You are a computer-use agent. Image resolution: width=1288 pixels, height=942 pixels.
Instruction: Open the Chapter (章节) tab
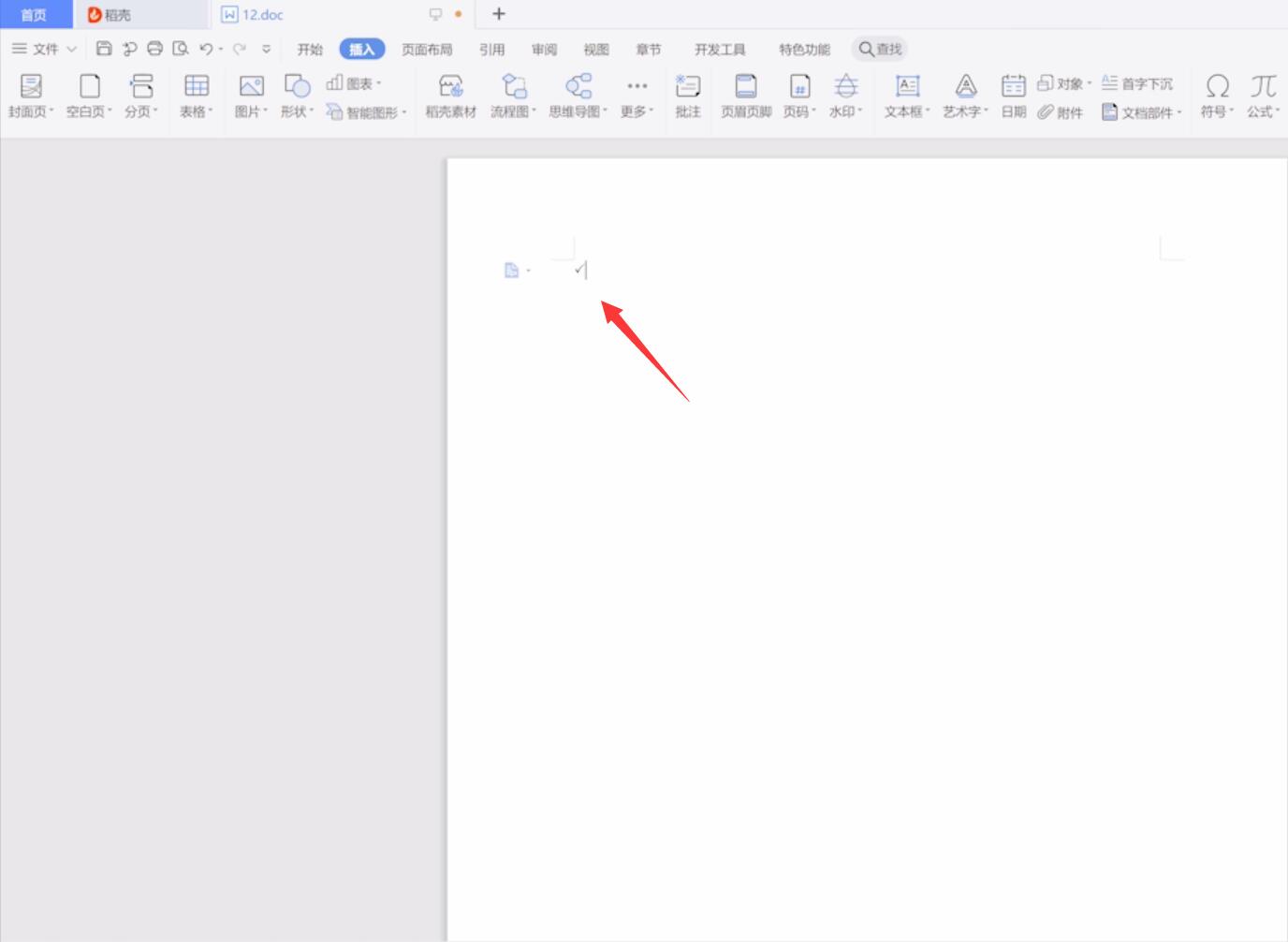tap(648, 50)
